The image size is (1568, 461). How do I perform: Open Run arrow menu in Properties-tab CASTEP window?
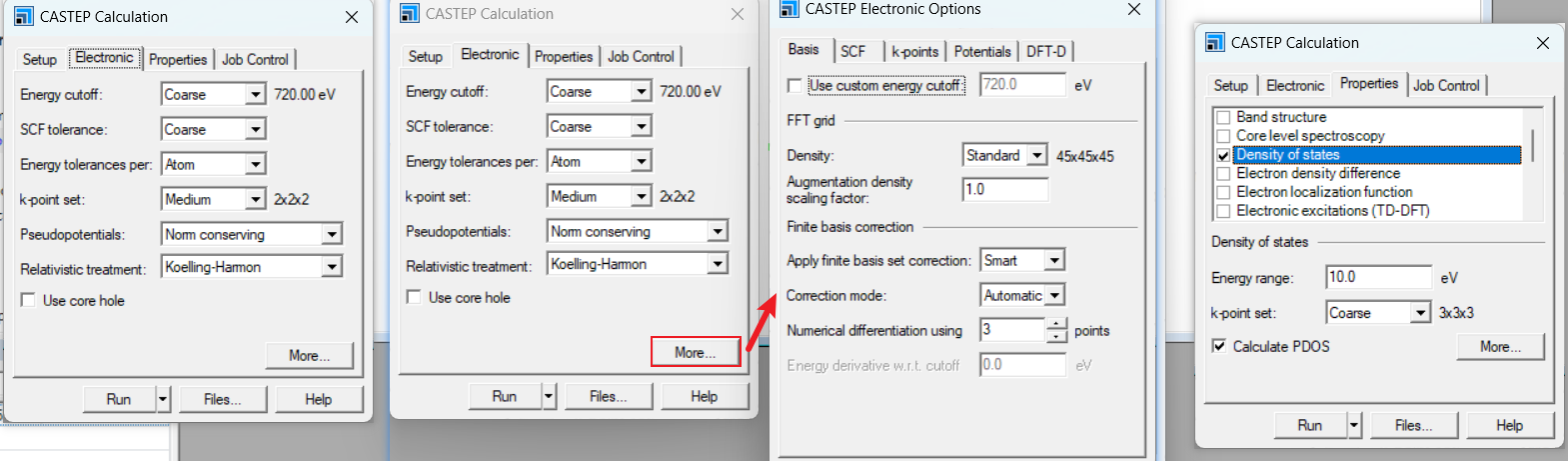click(1354, 426)
